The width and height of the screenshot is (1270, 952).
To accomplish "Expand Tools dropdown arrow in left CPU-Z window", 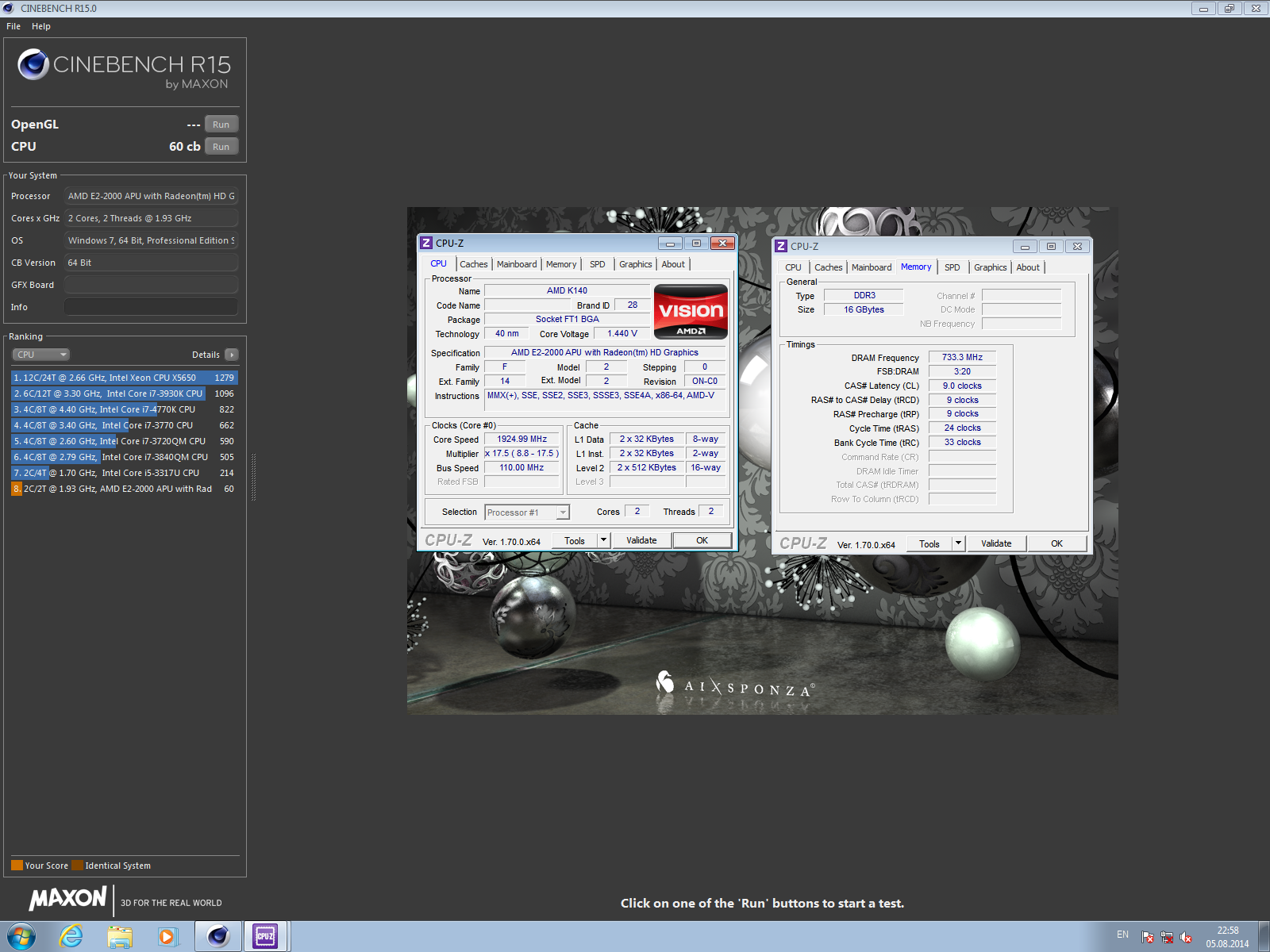I will click(603, 541).
